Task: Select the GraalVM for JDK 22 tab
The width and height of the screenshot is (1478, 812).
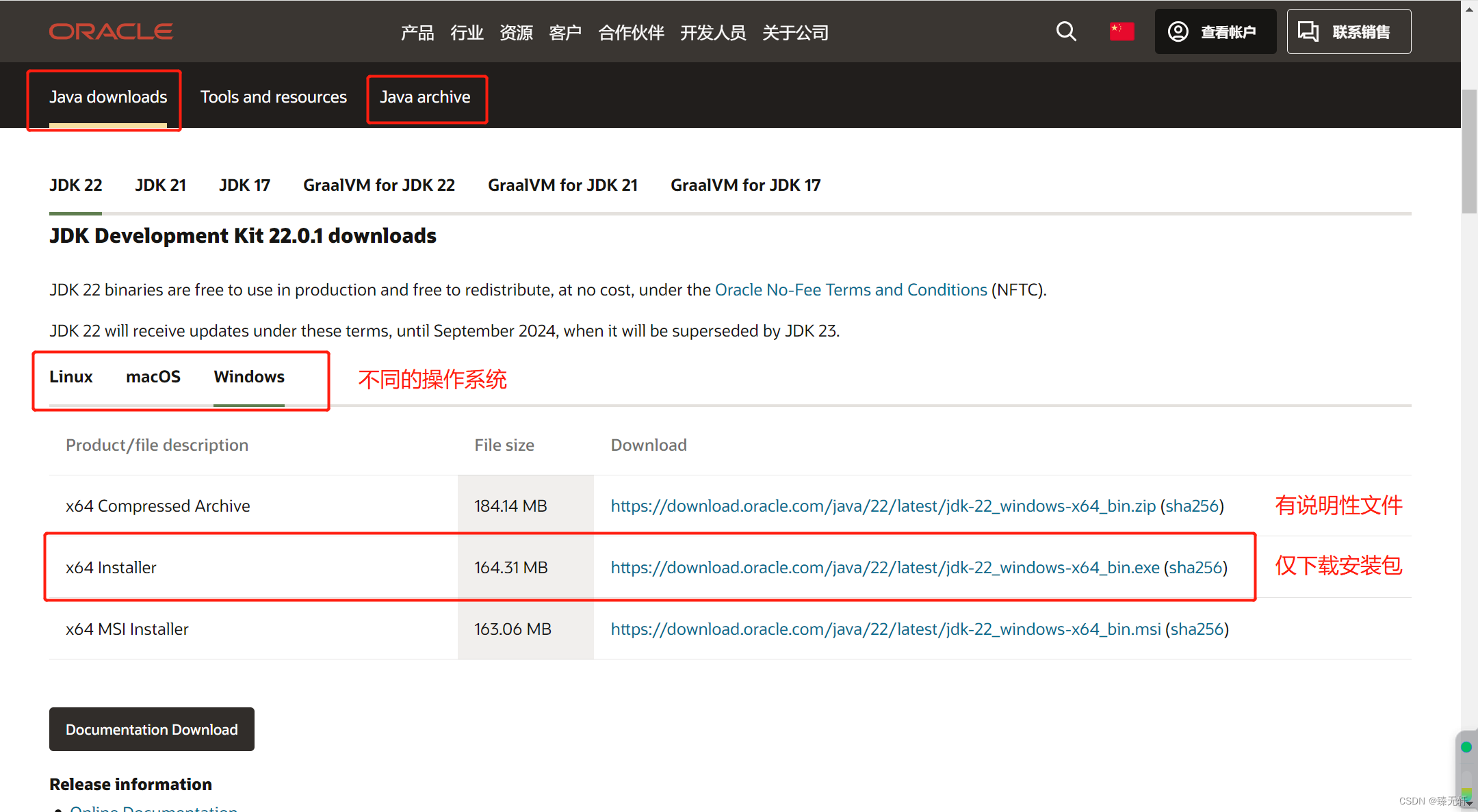Action: coord(378,185)
